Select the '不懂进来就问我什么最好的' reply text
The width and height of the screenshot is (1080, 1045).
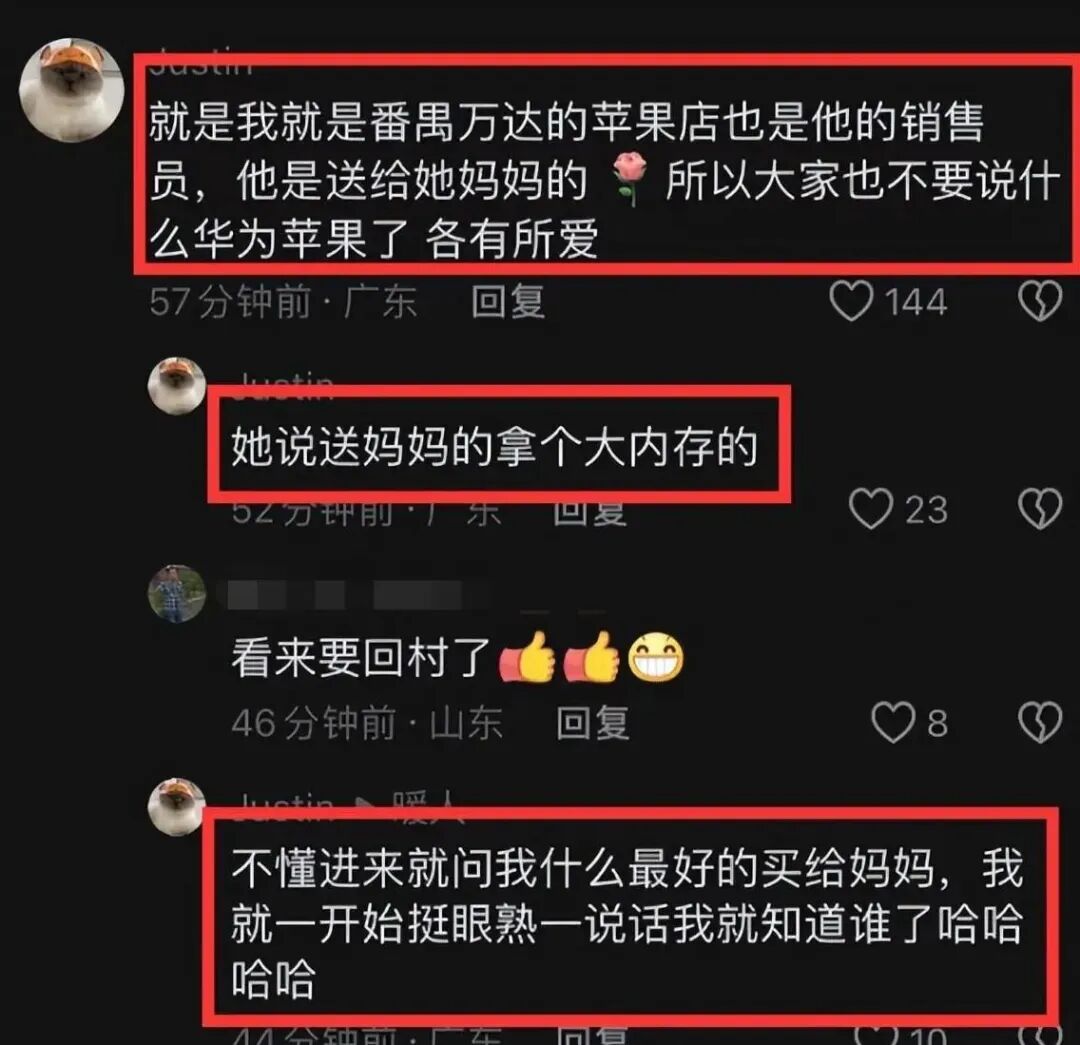627,923
